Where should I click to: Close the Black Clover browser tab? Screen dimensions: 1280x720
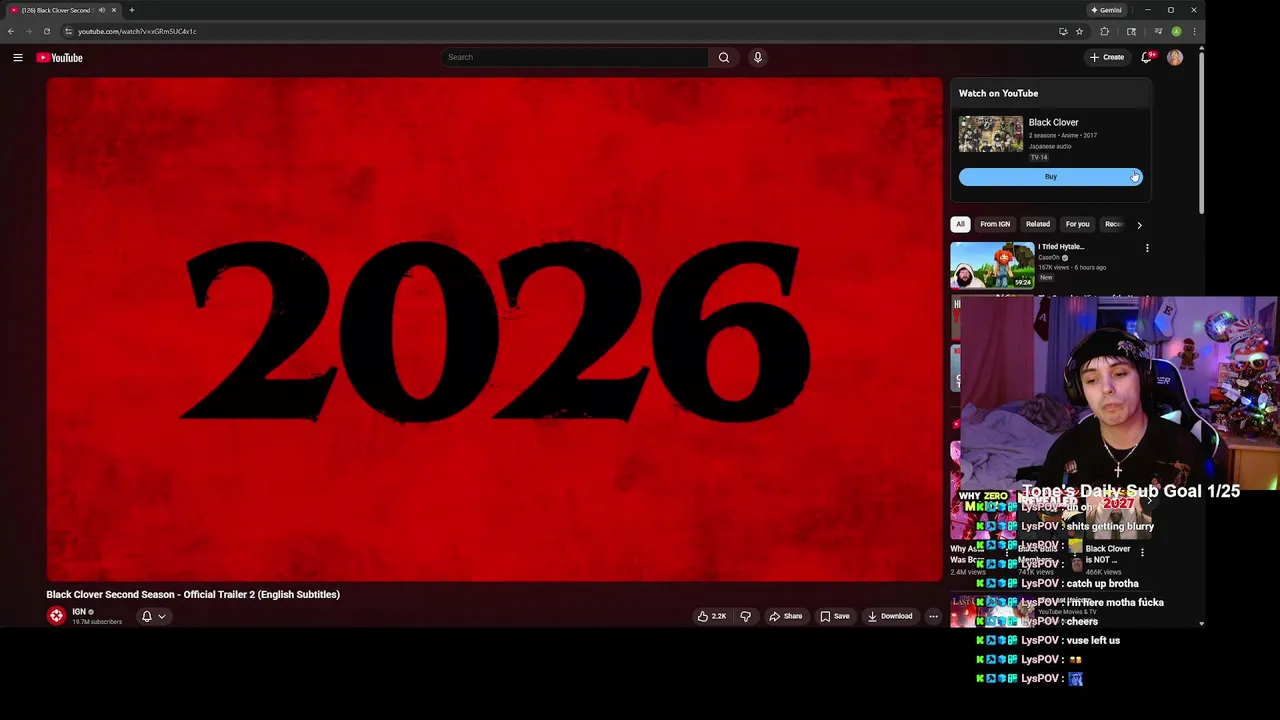(x=114, y=10)
